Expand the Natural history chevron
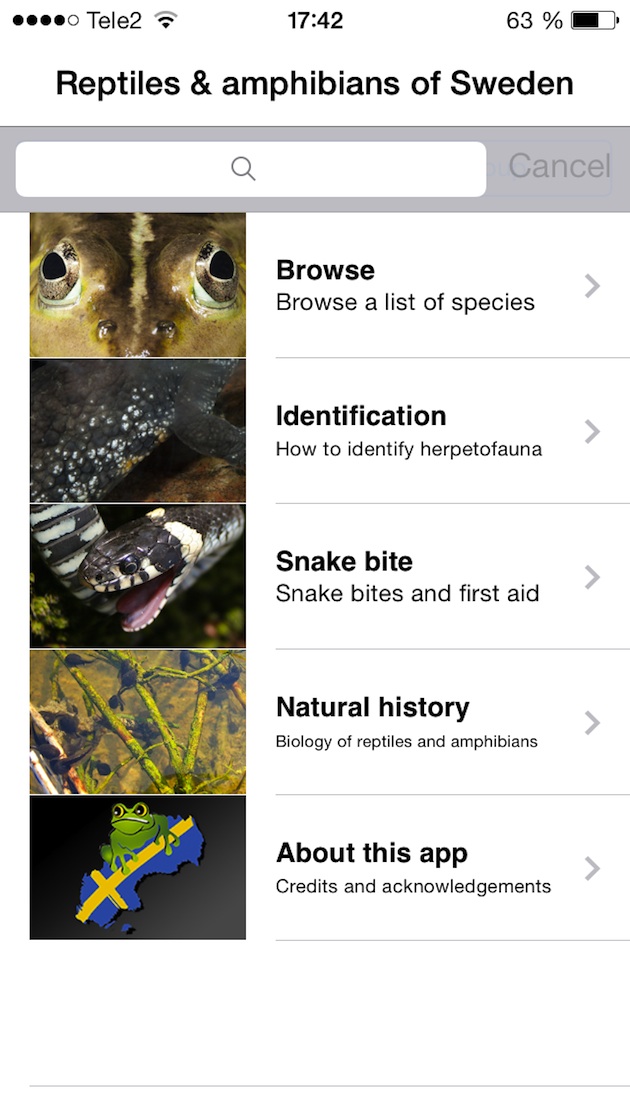 (x=592, y=722)
